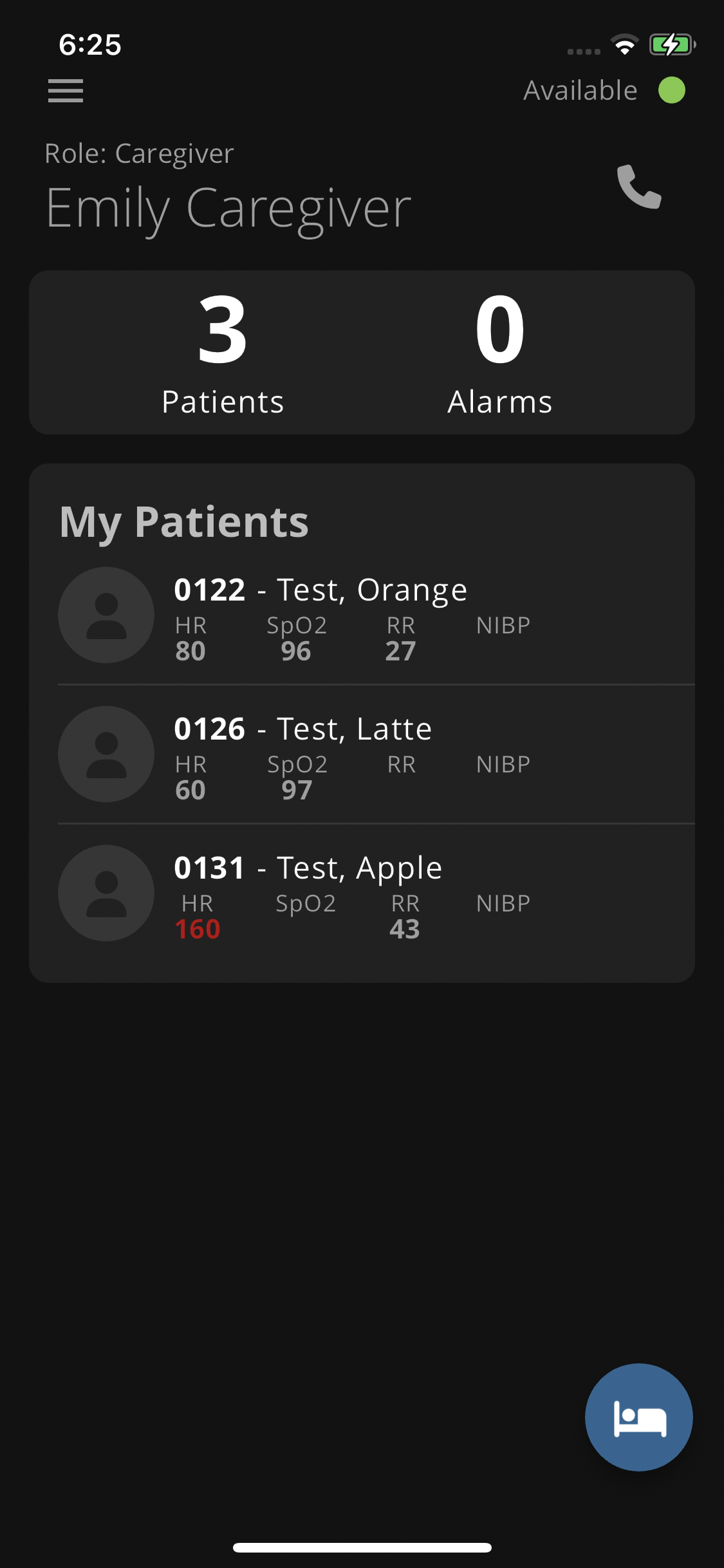Select patient 0126 - Test, Latte
724x1568 pixels.
click(376, 754)
